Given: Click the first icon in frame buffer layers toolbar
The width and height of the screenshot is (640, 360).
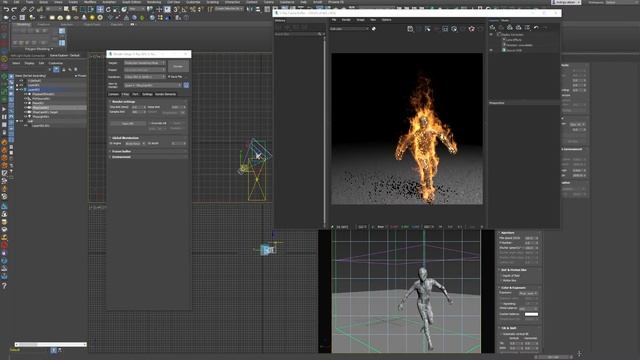Looking at the screenshot, I should (x=493, y=27).
